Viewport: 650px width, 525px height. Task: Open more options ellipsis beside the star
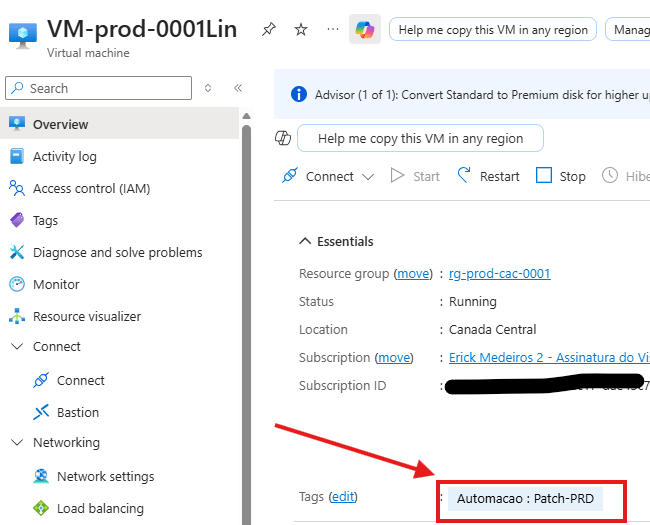click(x=333, y=30)
